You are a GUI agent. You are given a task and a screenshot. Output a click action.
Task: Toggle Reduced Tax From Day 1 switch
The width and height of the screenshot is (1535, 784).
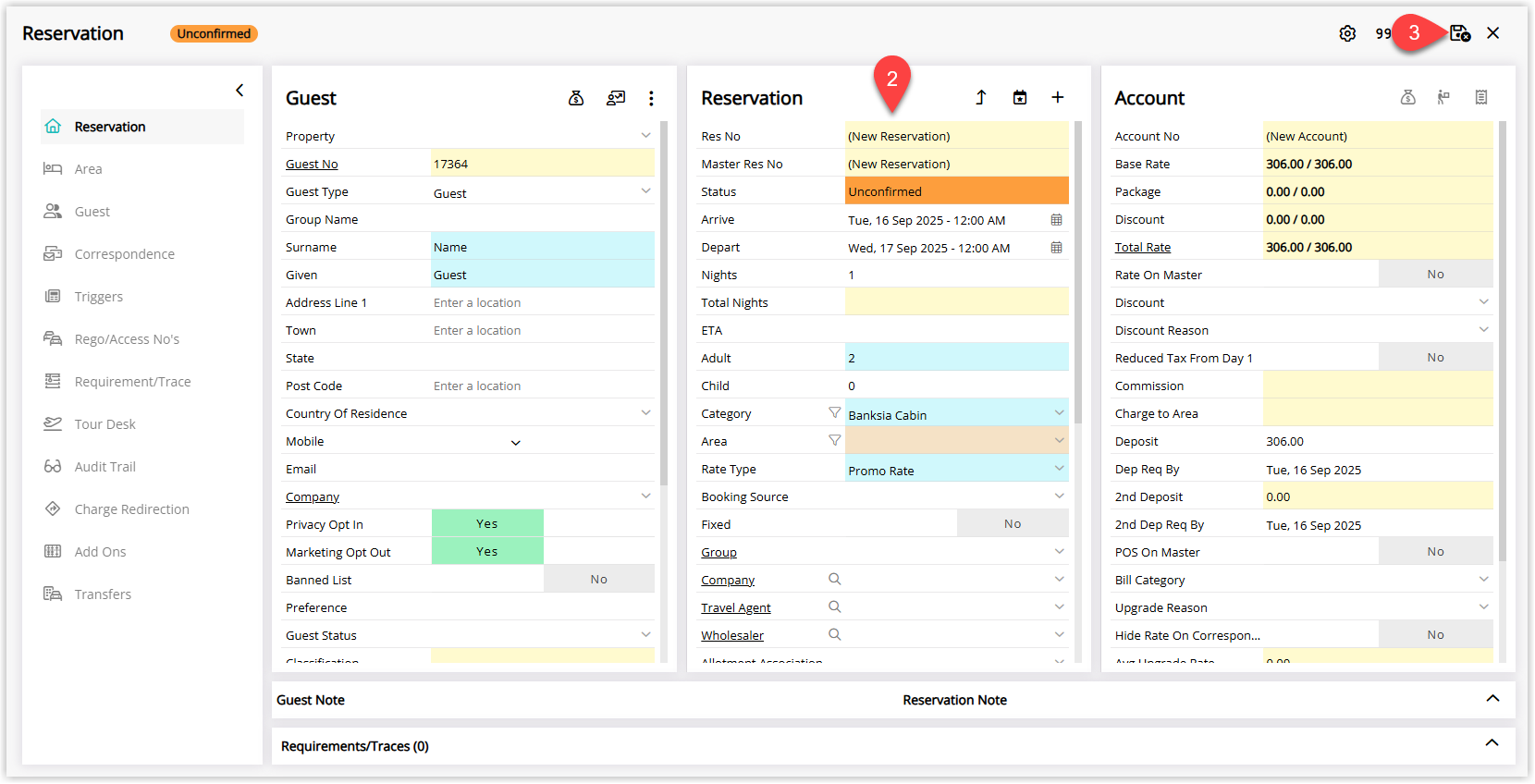point(1435,358)
